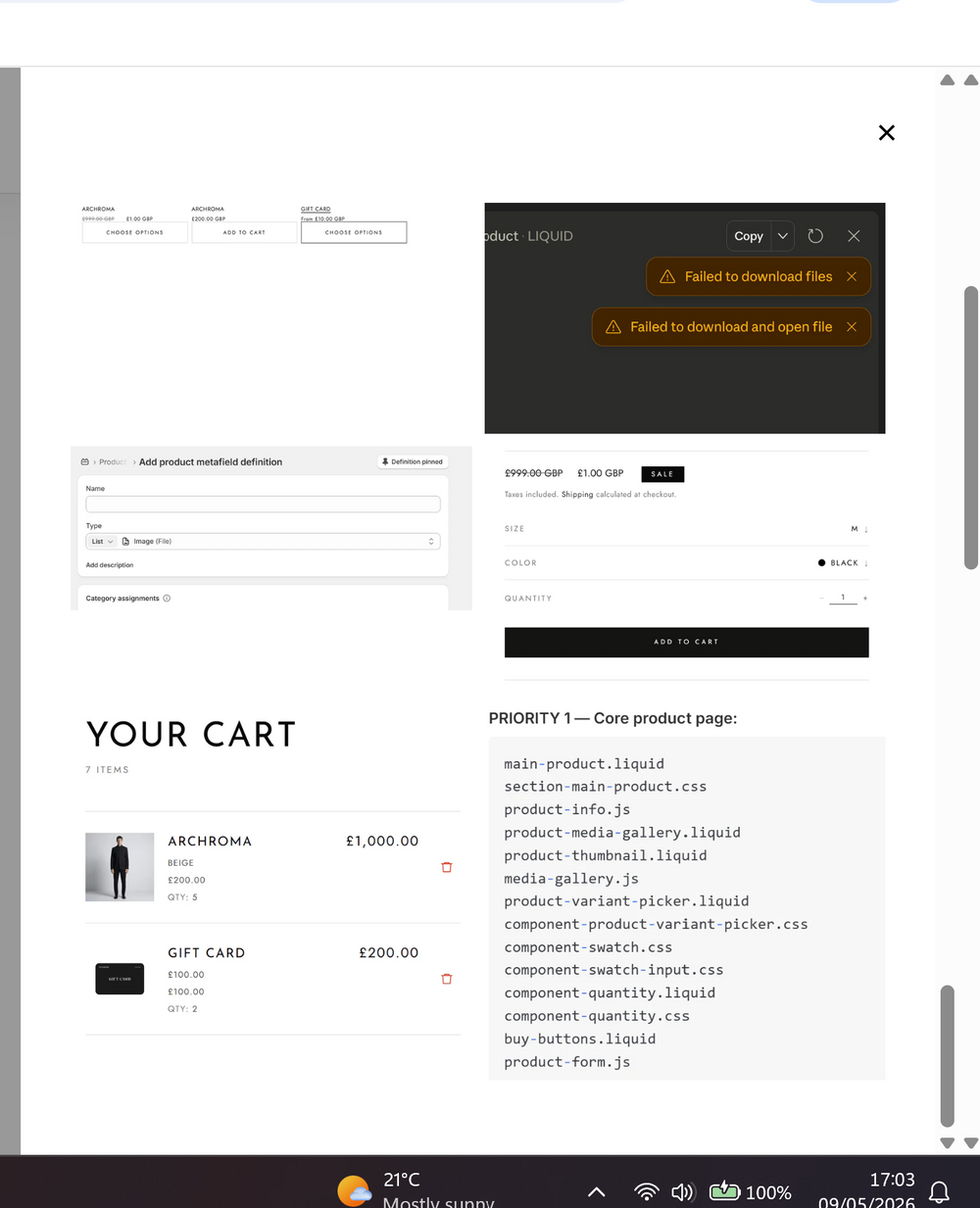This screenshot has width=980, height=1208.
Task: Click 'section-main-product.css' in the file list
Action: [606, 787]
